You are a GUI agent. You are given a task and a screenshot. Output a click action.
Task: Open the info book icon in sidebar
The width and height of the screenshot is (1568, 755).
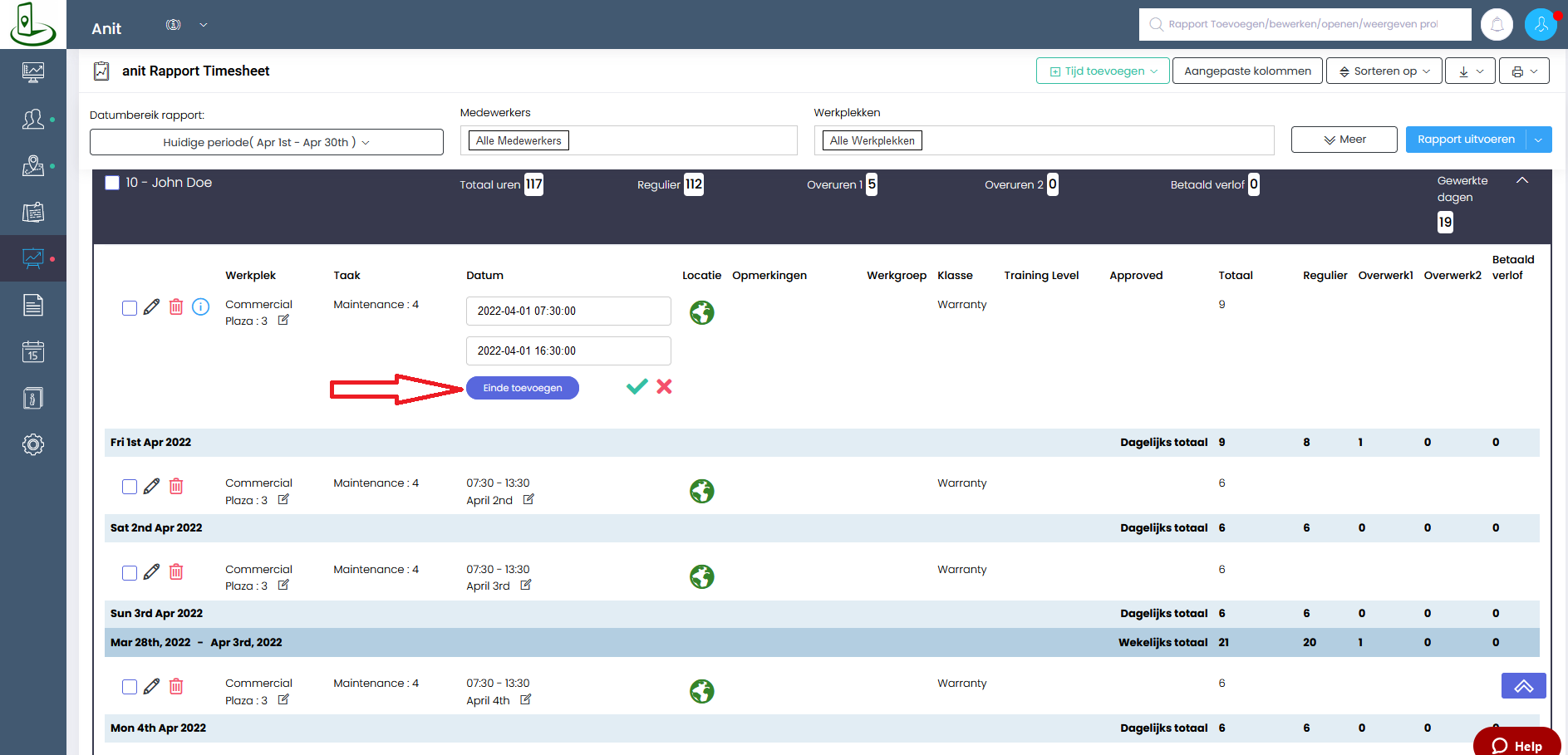(33, 398)
